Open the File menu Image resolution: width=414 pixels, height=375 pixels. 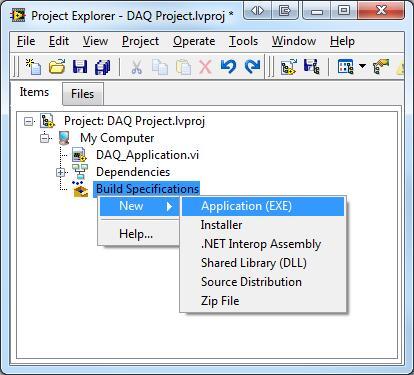click(x=26, y=41)
